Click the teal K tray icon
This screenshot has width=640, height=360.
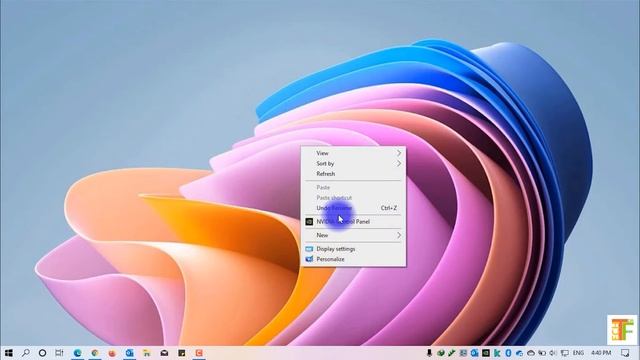point(497,353)
